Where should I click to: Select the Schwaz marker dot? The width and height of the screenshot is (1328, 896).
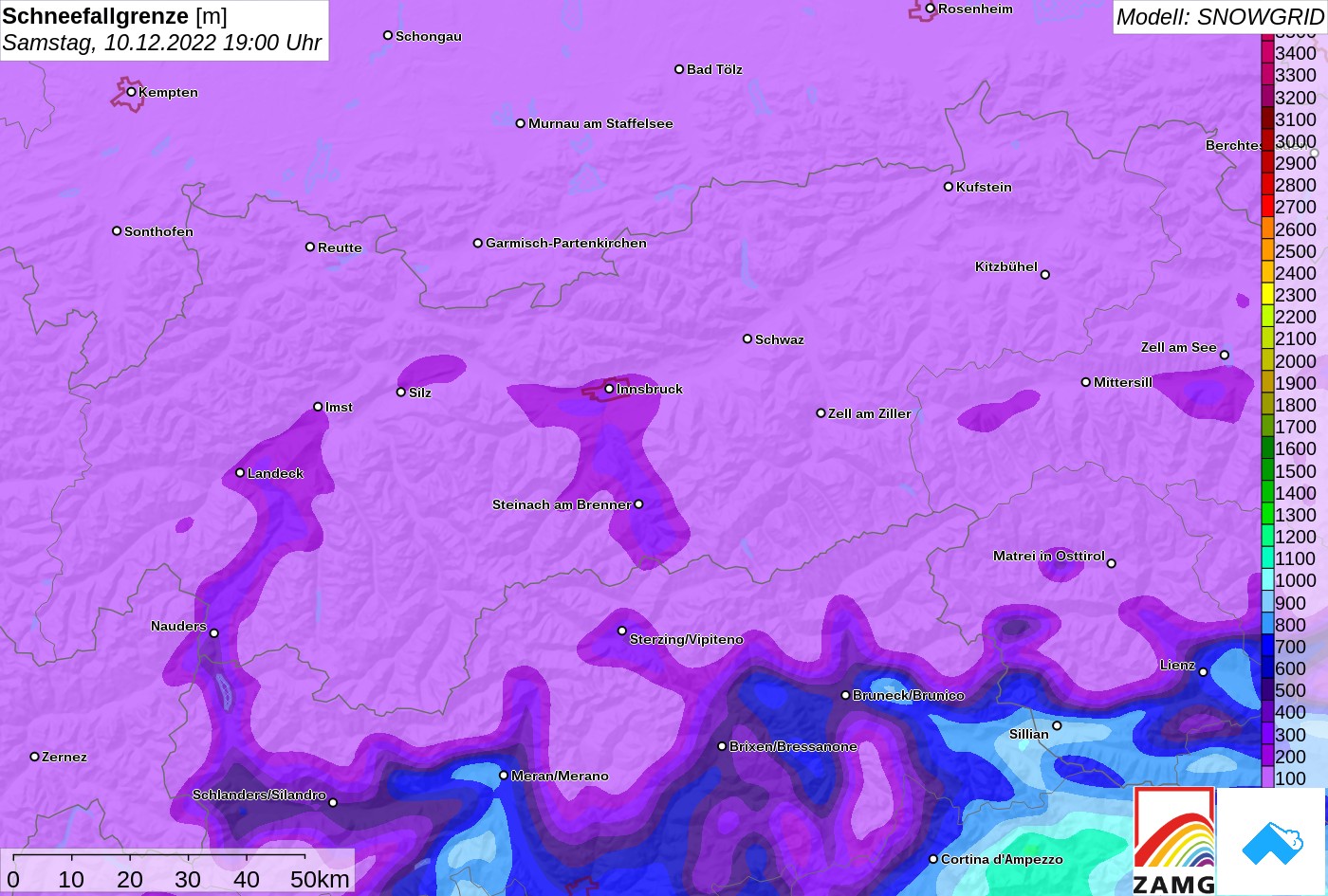coord(747,338)
